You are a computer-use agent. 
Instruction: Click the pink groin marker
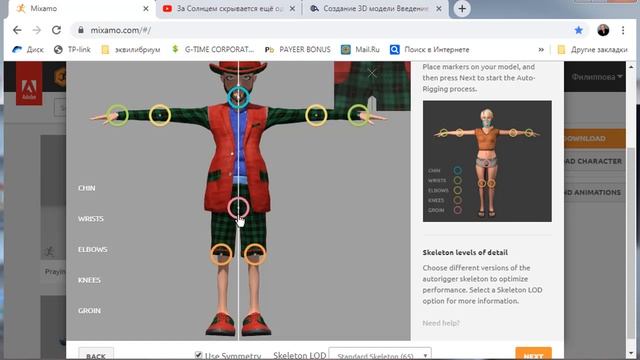pyautogui.click(x=238, y=207)
